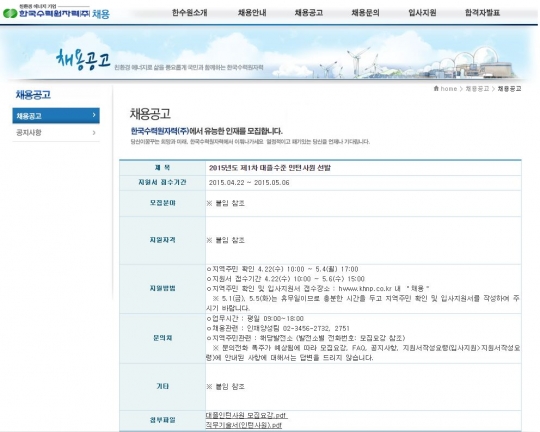The image size is (540, 432).
Task: Click the 채용공고 sidebar heading
Action: click(33, 95)
